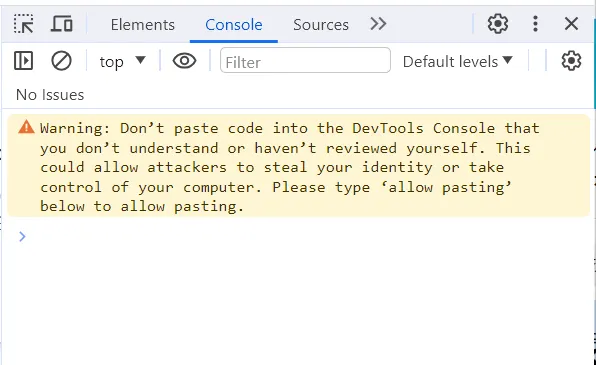Image resolution: width=596 pixels, height=365 pixels.
Task: Open Console settings gear icon
Action: click(571, 61)
